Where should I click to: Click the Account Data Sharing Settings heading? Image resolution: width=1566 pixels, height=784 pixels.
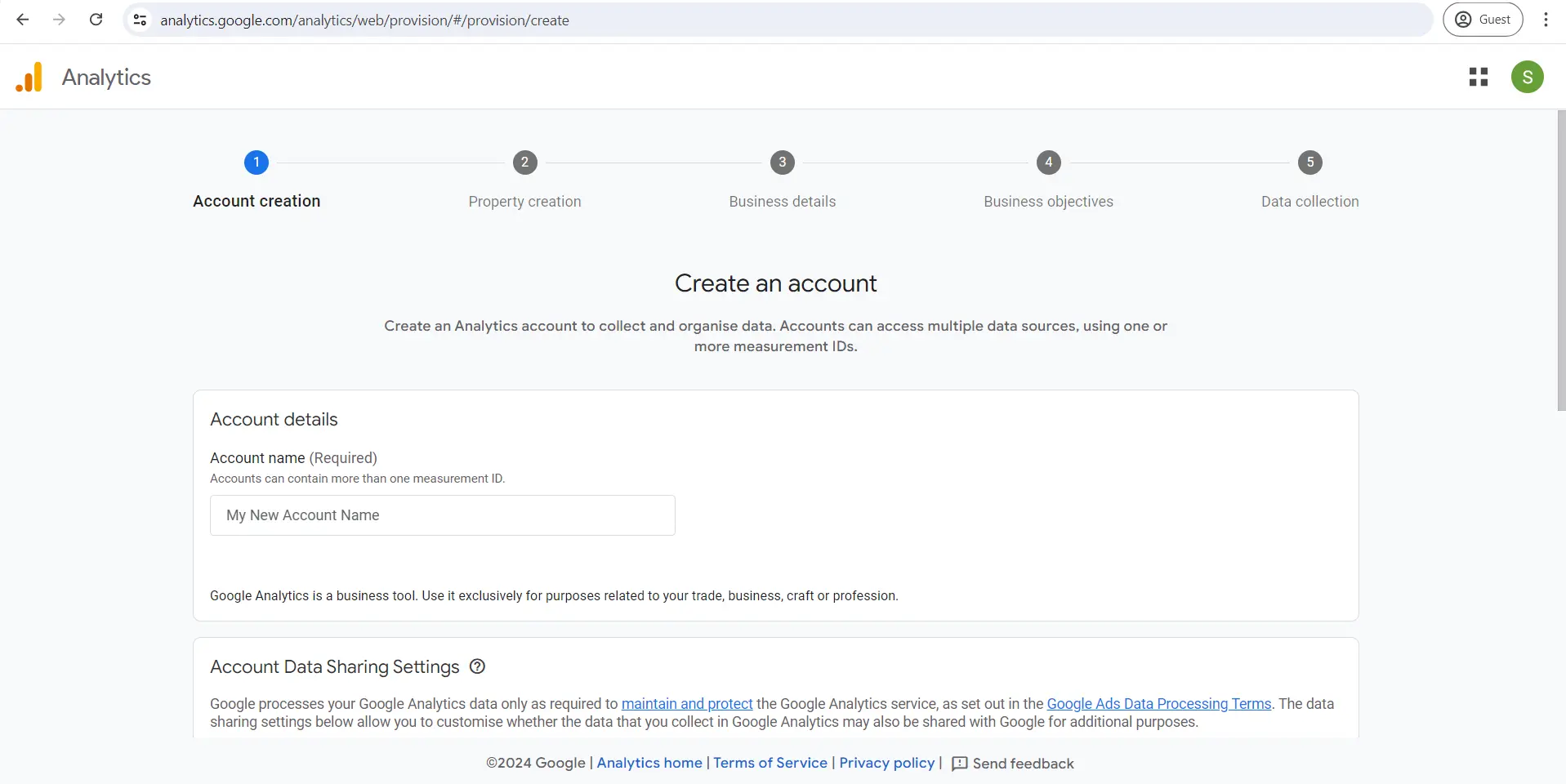pyautogui.click(x=335, y=667)
